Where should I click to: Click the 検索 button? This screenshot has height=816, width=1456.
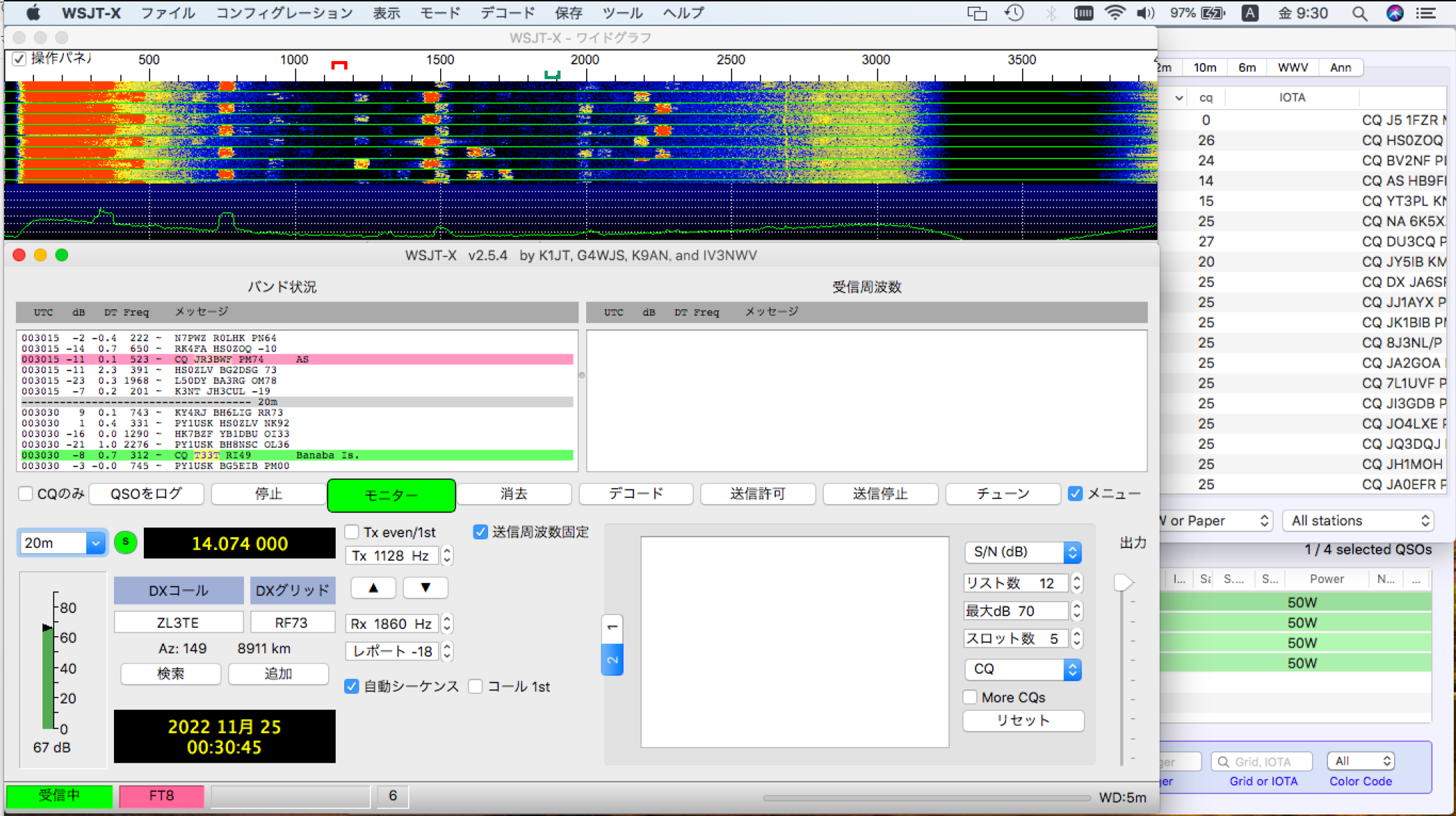tap(171, 674)
